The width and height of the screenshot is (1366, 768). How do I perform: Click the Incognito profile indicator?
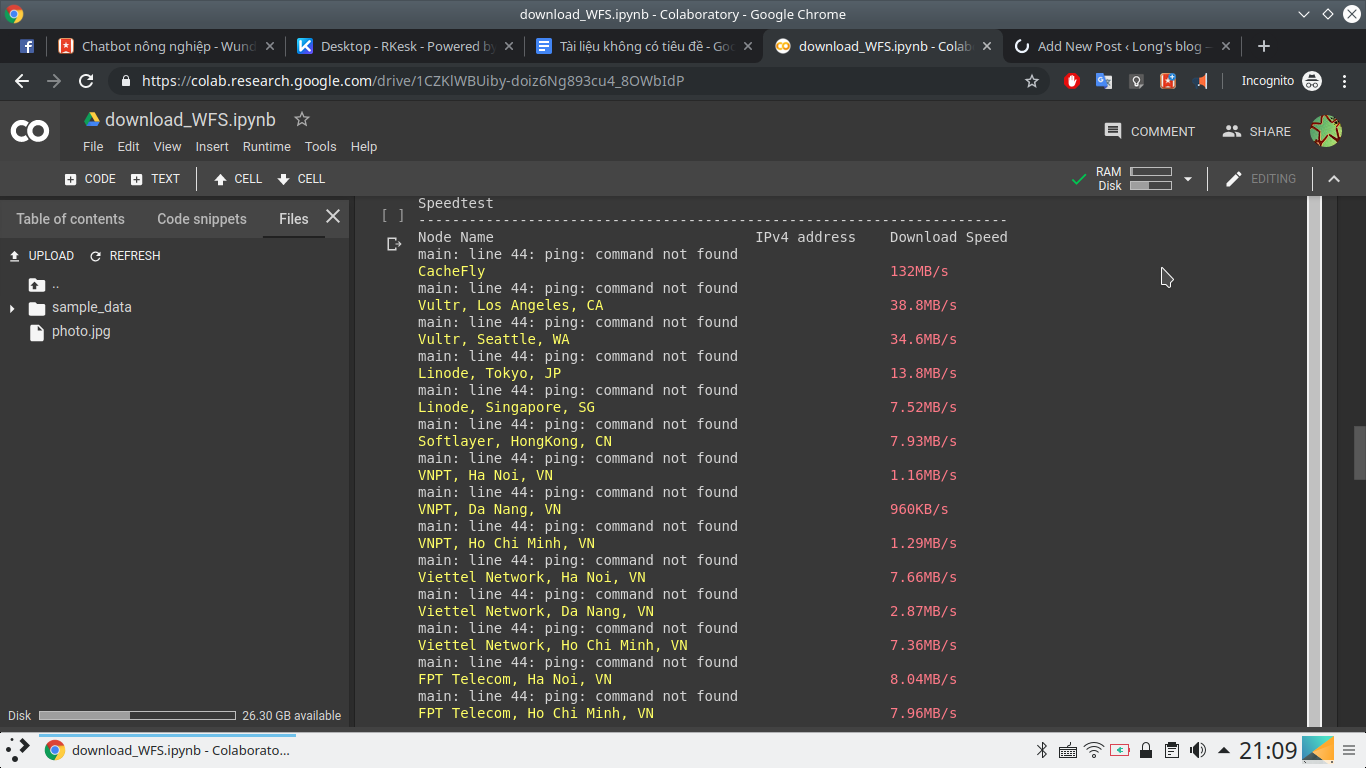coord(1281,81)
